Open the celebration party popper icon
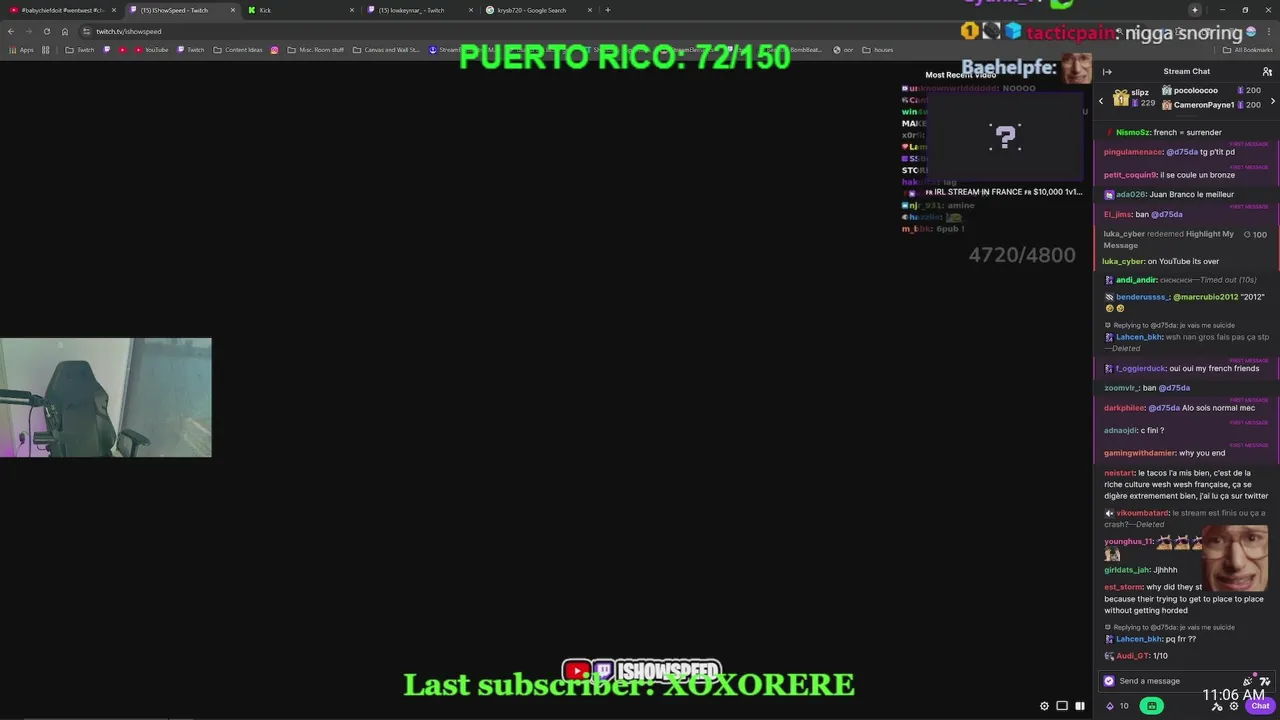The width and height of the screenshot is (1280, 720). 1248,681
